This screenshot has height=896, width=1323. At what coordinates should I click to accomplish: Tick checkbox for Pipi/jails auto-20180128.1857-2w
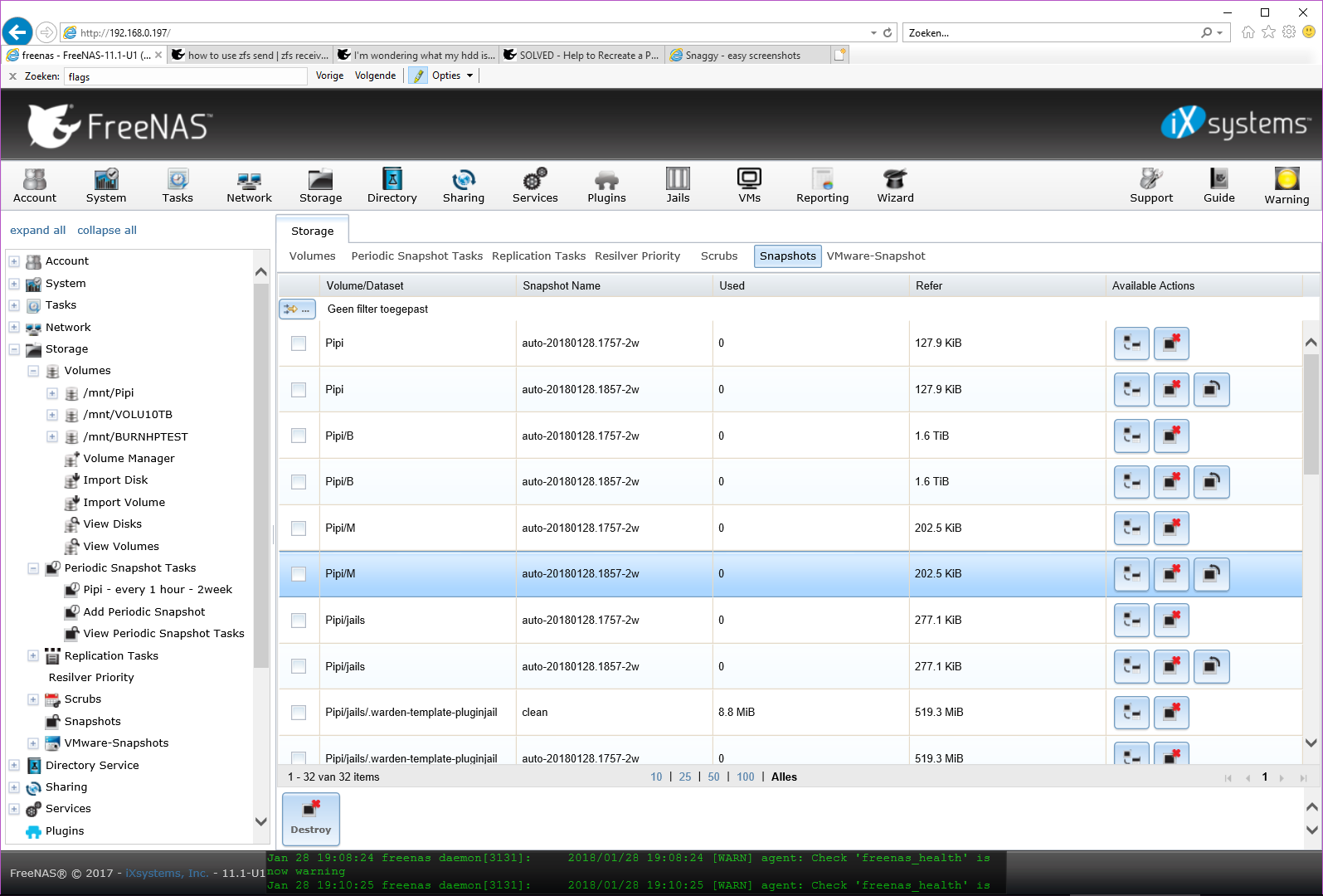(299, 666)
